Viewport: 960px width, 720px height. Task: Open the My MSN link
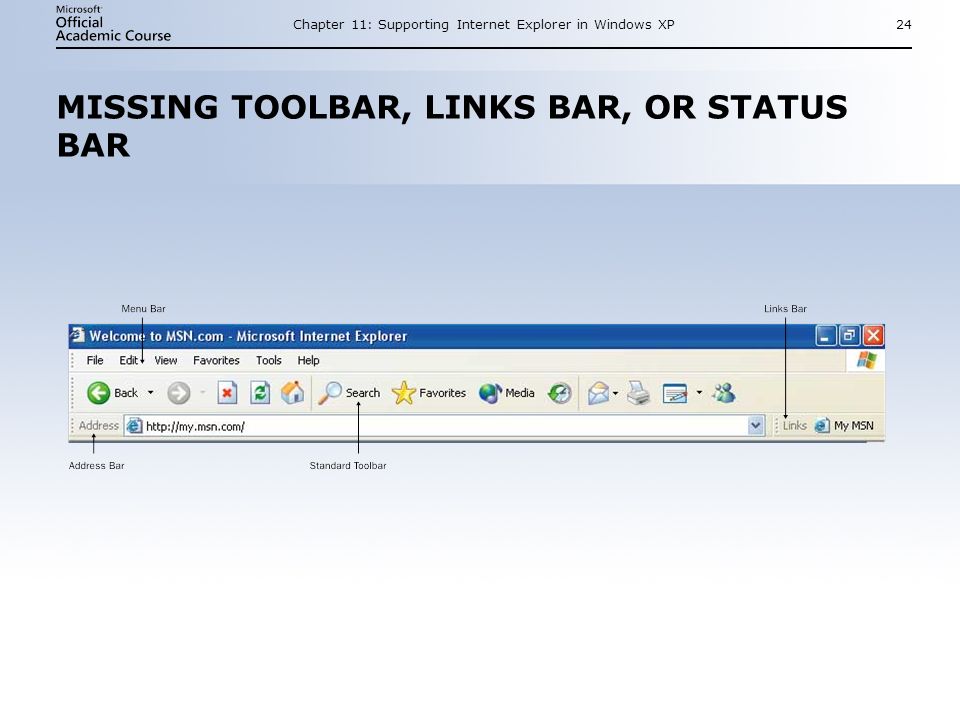tap(844, 426)
